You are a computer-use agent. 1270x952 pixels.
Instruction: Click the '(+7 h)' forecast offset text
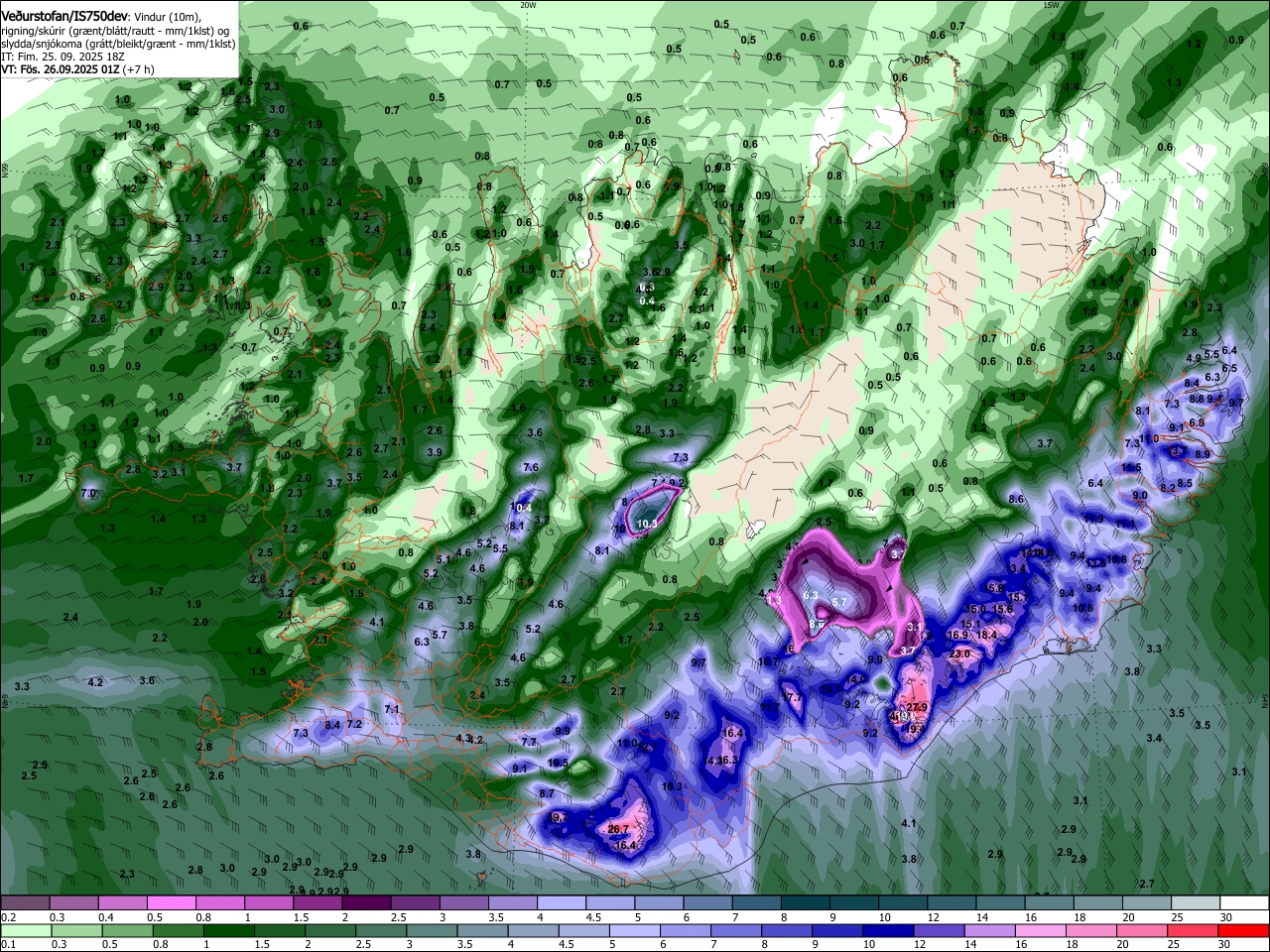(139, 70)
